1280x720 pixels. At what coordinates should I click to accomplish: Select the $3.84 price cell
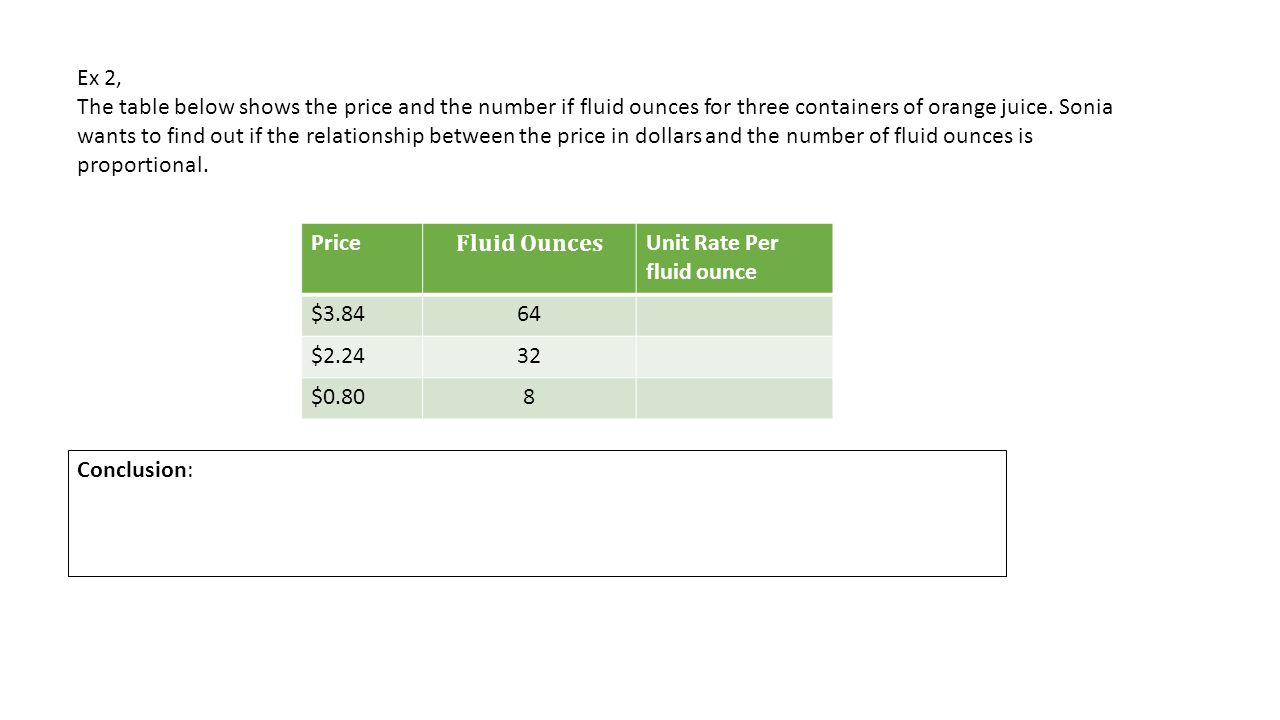(362, 315)
